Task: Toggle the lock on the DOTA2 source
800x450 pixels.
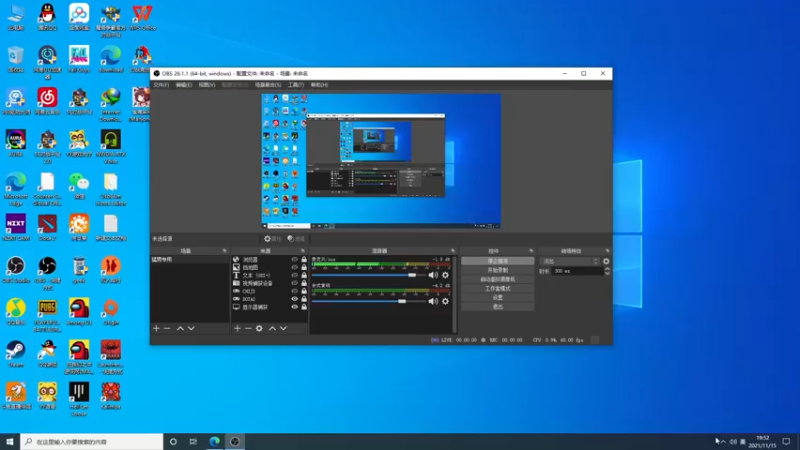Action: pos(304,299)
